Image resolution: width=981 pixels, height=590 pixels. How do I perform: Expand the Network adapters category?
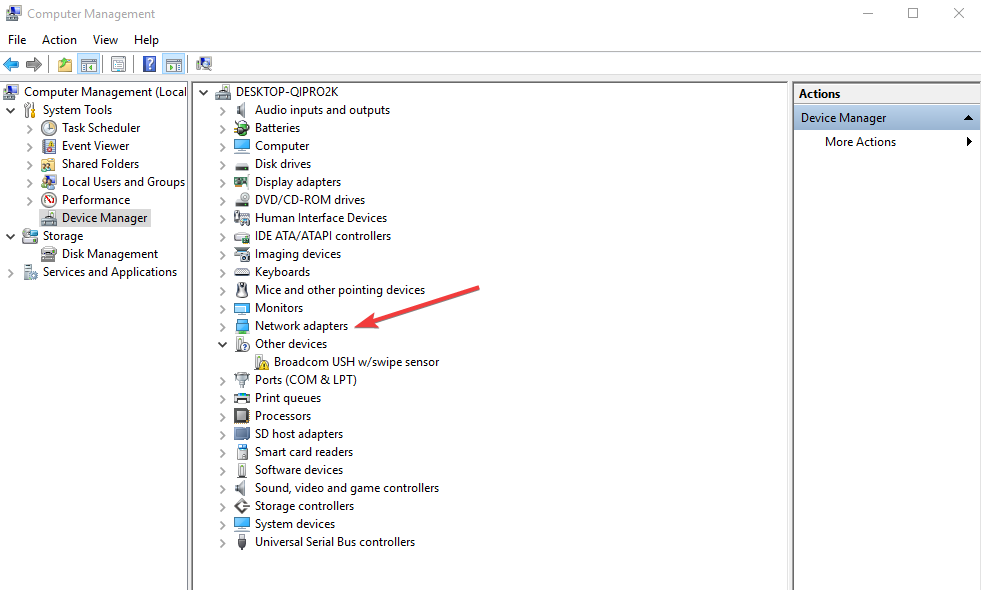[222, 326]
